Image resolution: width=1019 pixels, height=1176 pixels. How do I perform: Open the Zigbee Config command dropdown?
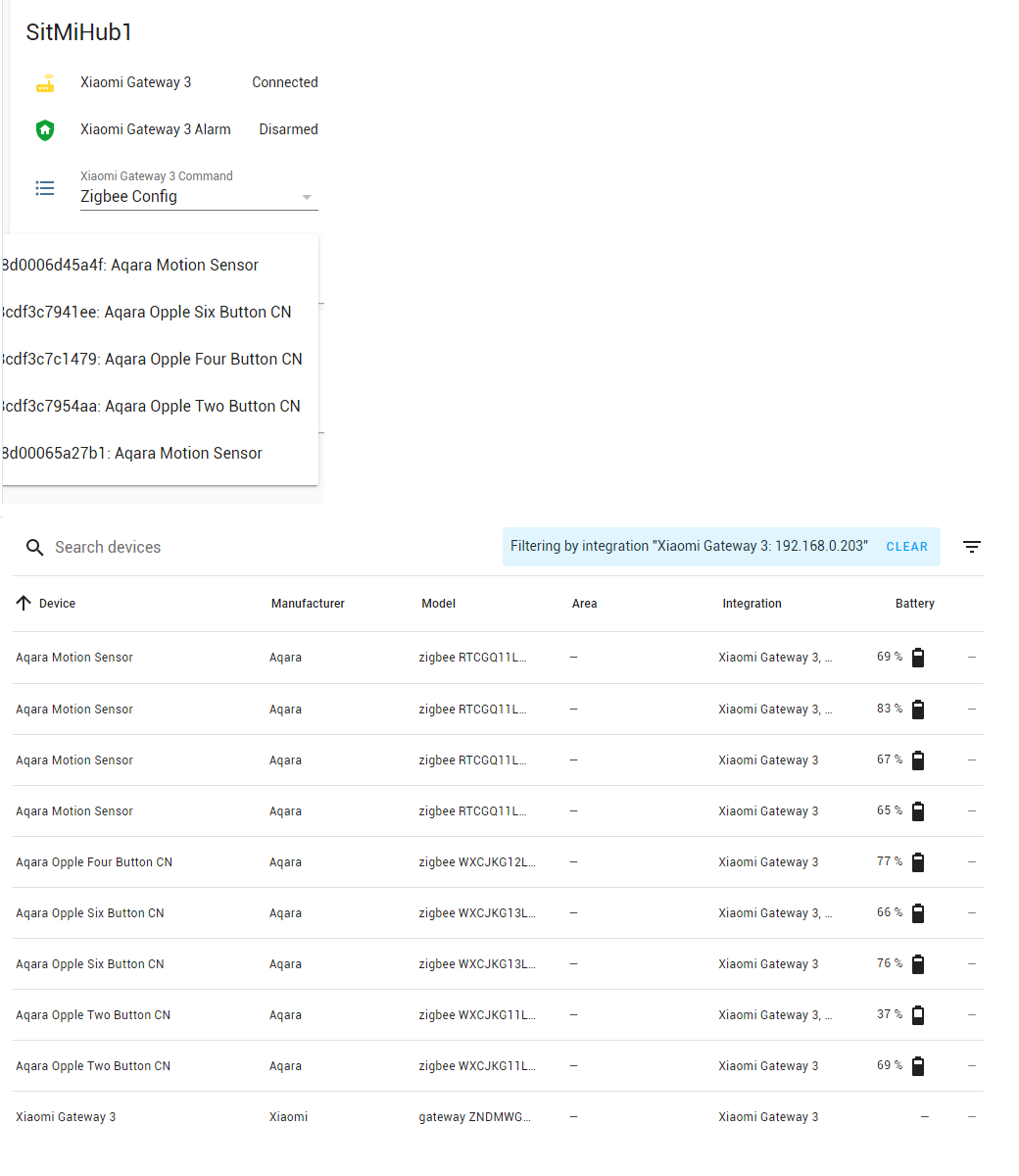pos(199,197)
